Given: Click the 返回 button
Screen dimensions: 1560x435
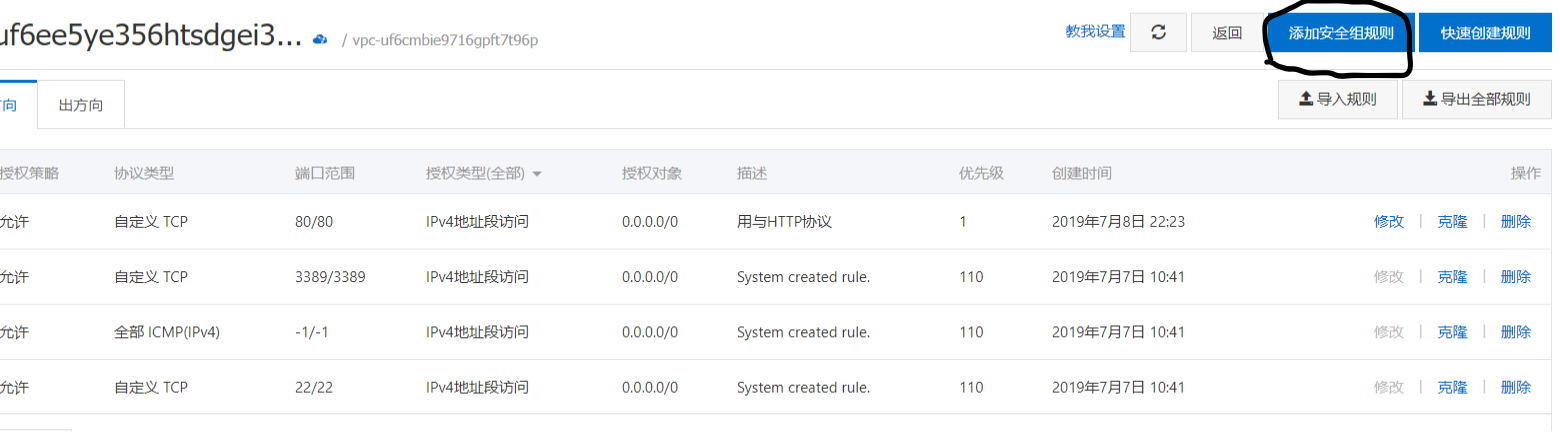Looking at the screenshot, I should coord(1226,33).
